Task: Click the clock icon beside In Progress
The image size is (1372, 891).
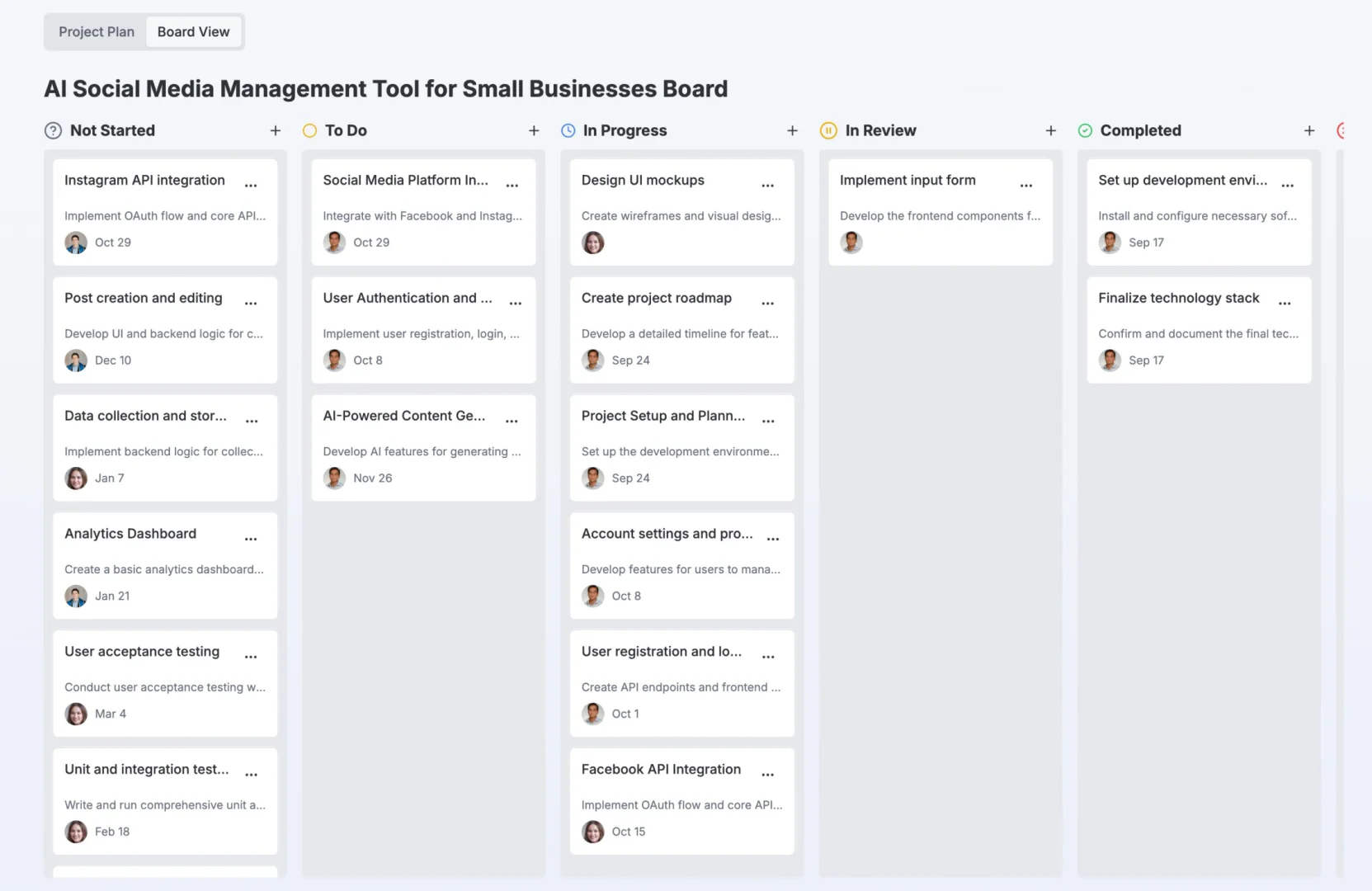Action: click(568, 130)
